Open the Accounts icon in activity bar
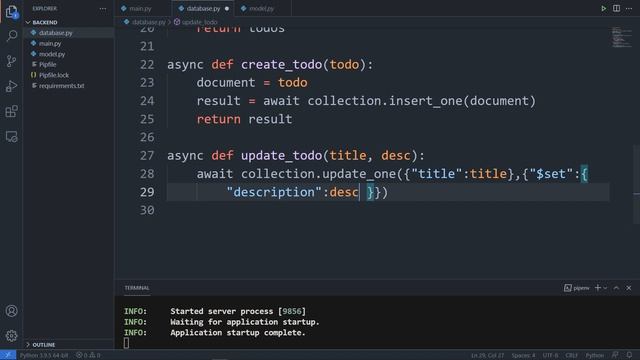Image resolution: width=640 pixels, height=360 pixels. pos(11,311)
